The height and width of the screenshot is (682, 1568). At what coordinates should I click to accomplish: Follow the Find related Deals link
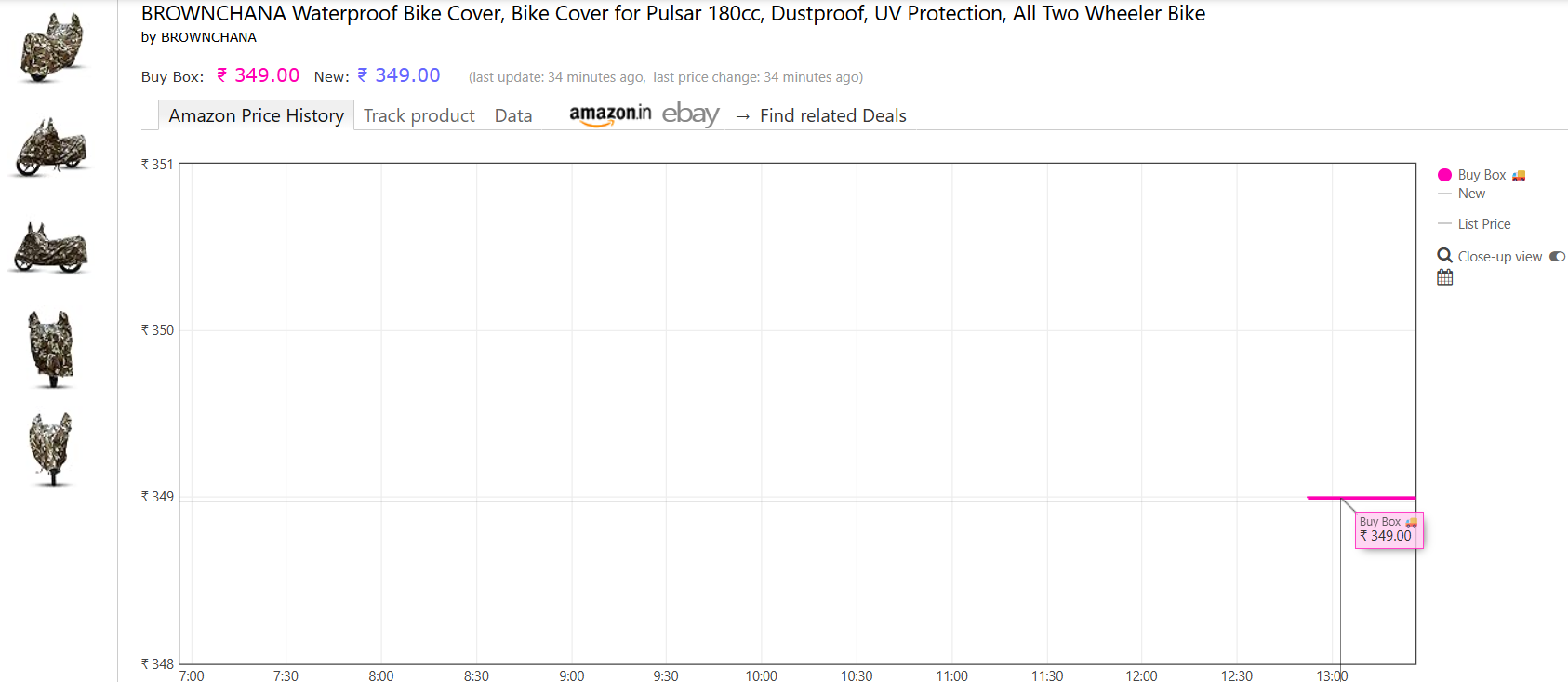click(832, 115)
